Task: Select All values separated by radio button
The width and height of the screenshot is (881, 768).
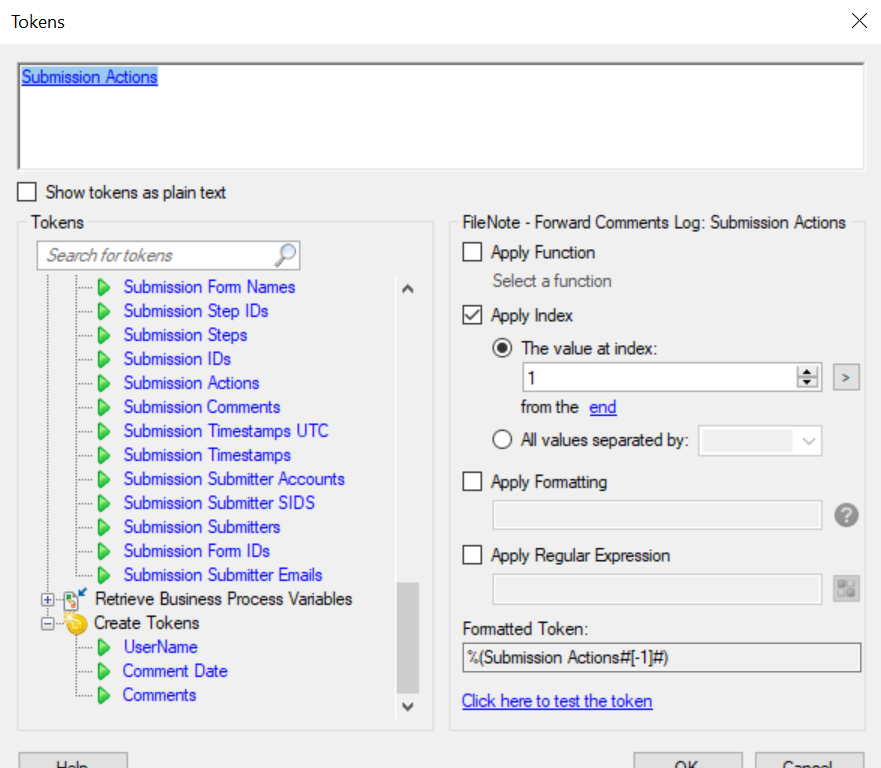Action: 502,439
